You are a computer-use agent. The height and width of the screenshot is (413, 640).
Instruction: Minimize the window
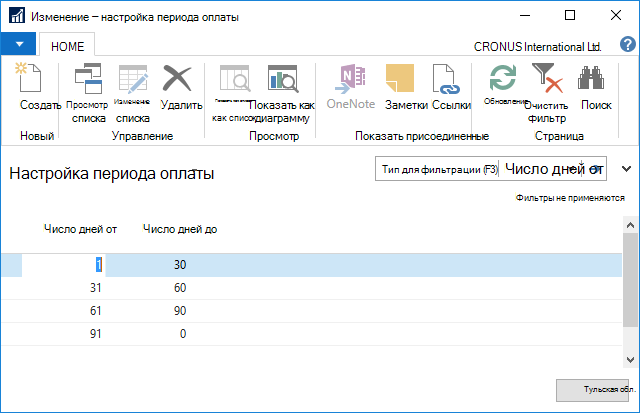tap(525, 16)
